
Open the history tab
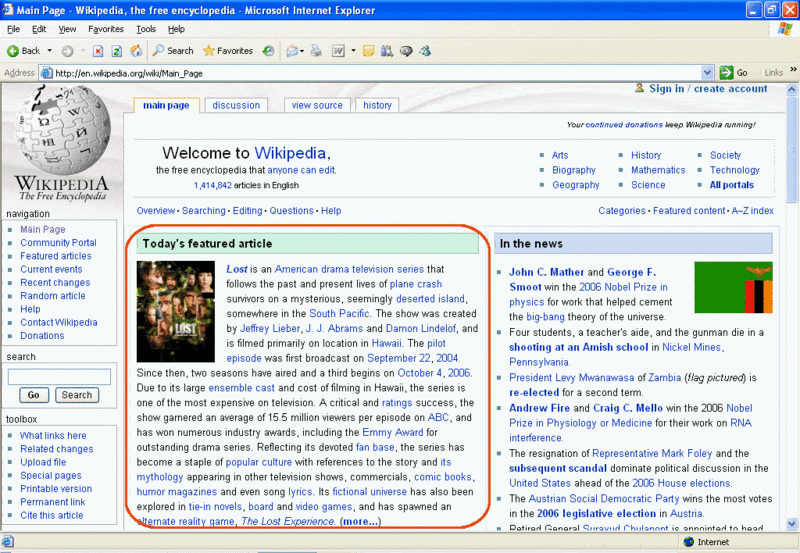[377, 105]
